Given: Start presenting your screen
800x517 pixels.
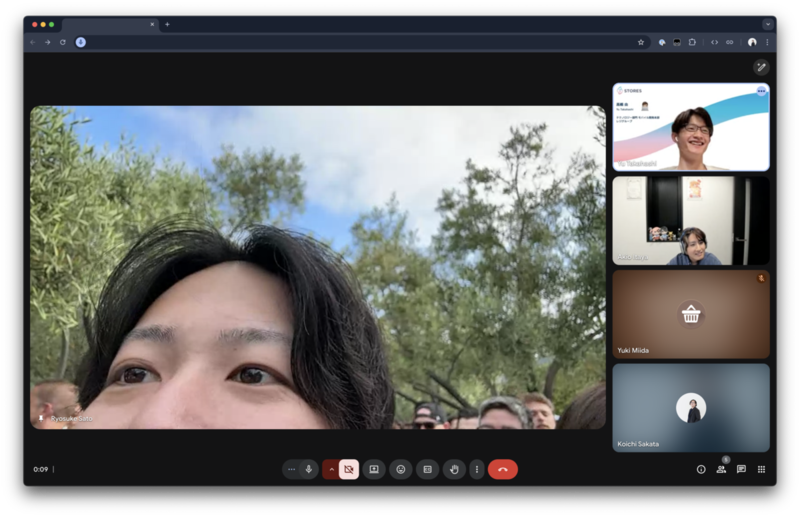Looking at the screenshot, I should (x=374, y=470).
